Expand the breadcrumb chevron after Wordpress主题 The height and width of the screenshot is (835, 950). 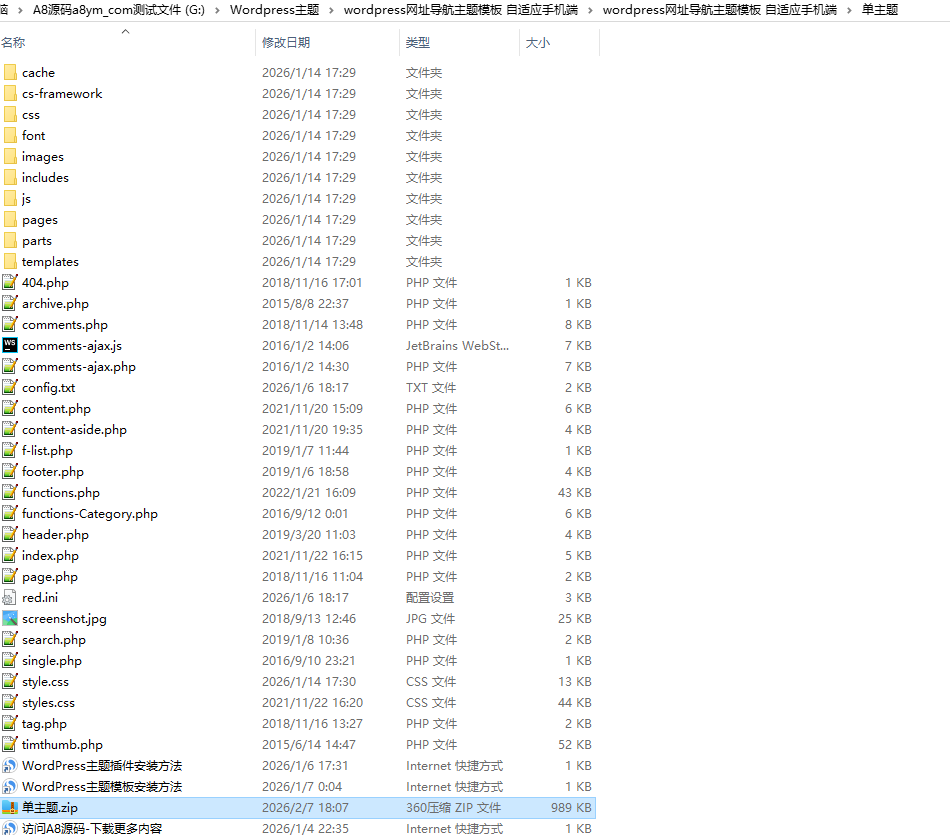[332, 10]
